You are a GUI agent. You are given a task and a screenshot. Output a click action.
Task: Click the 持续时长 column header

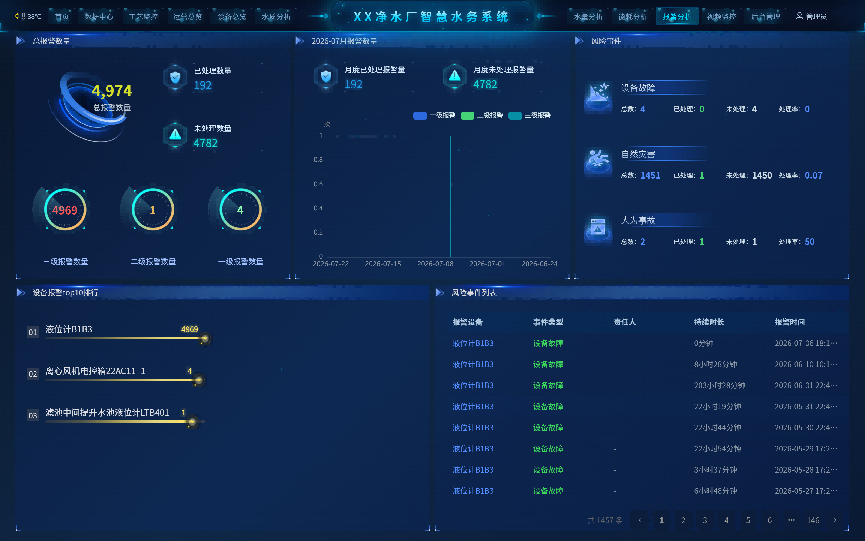pyautogui.click(x=709, y=322)
